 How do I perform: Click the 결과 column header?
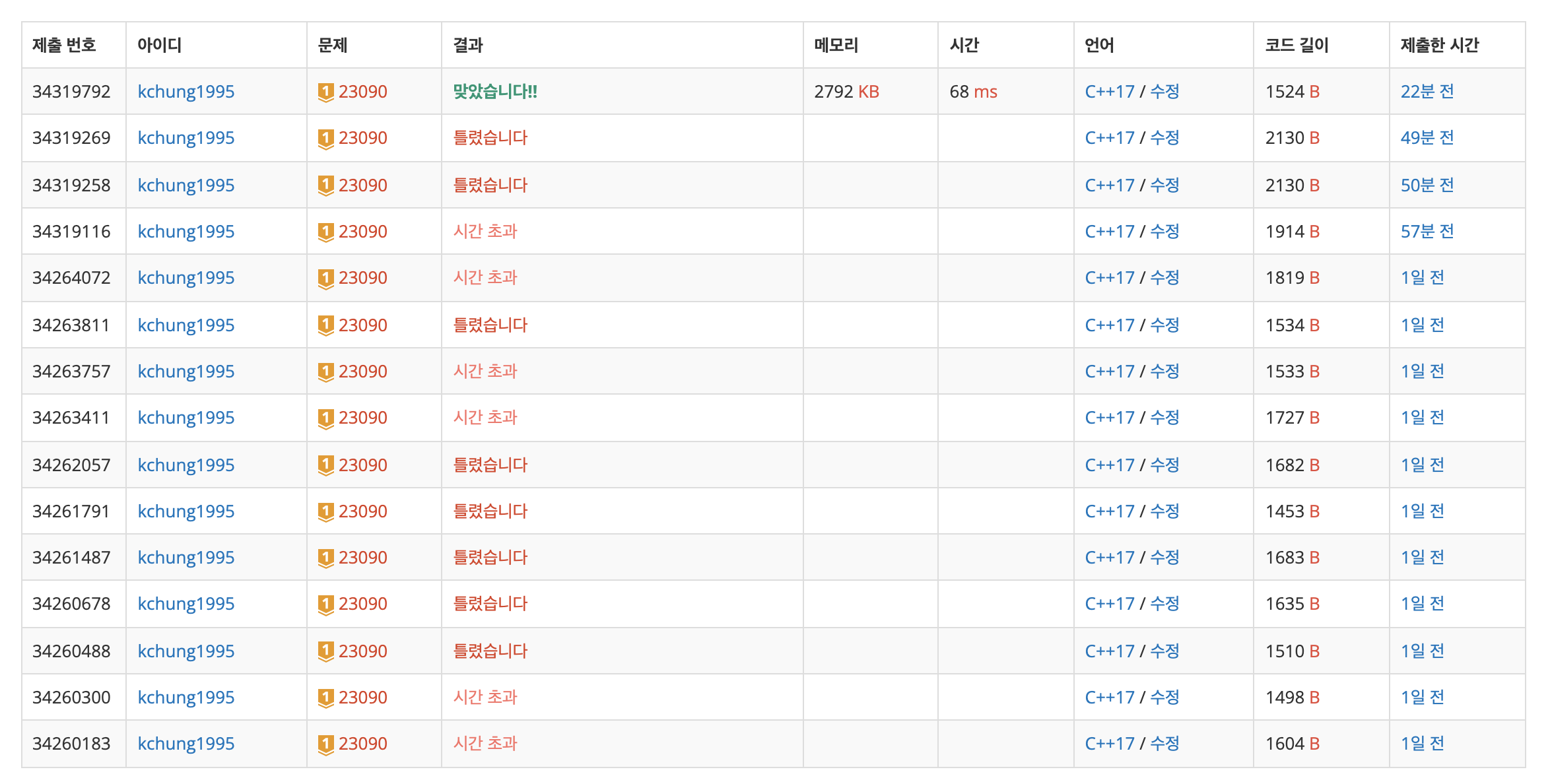[x=468, y=46]
